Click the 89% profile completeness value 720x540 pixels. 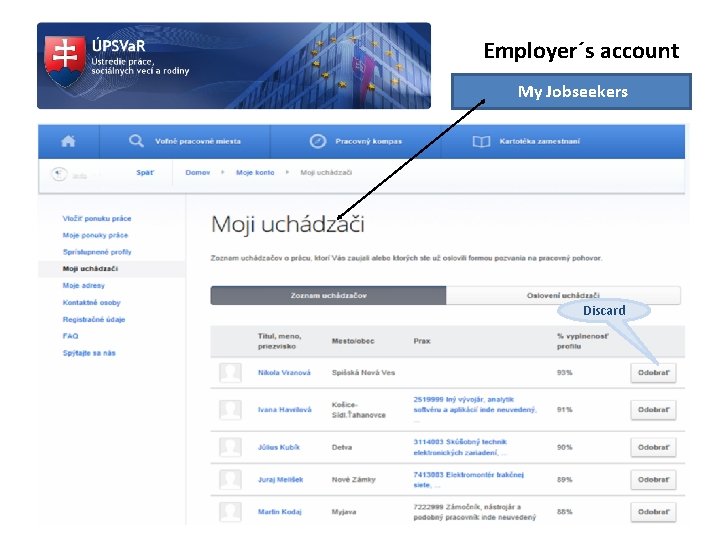pyautogui.click(x=565, y=479)
